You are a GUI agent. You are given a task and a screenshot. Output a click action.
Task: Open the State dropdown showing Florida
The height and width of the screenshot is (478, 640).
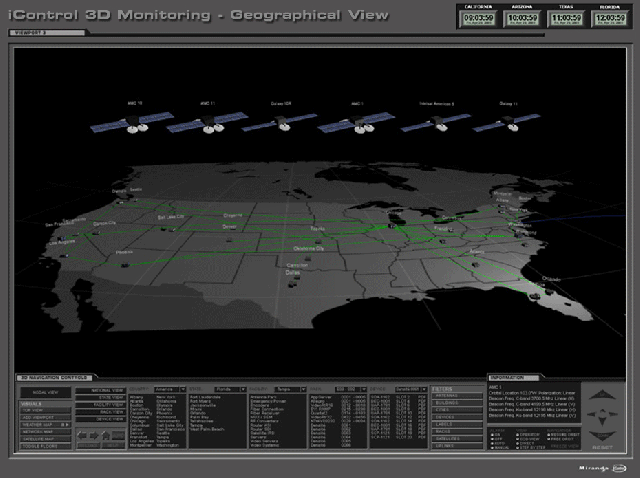230,389
